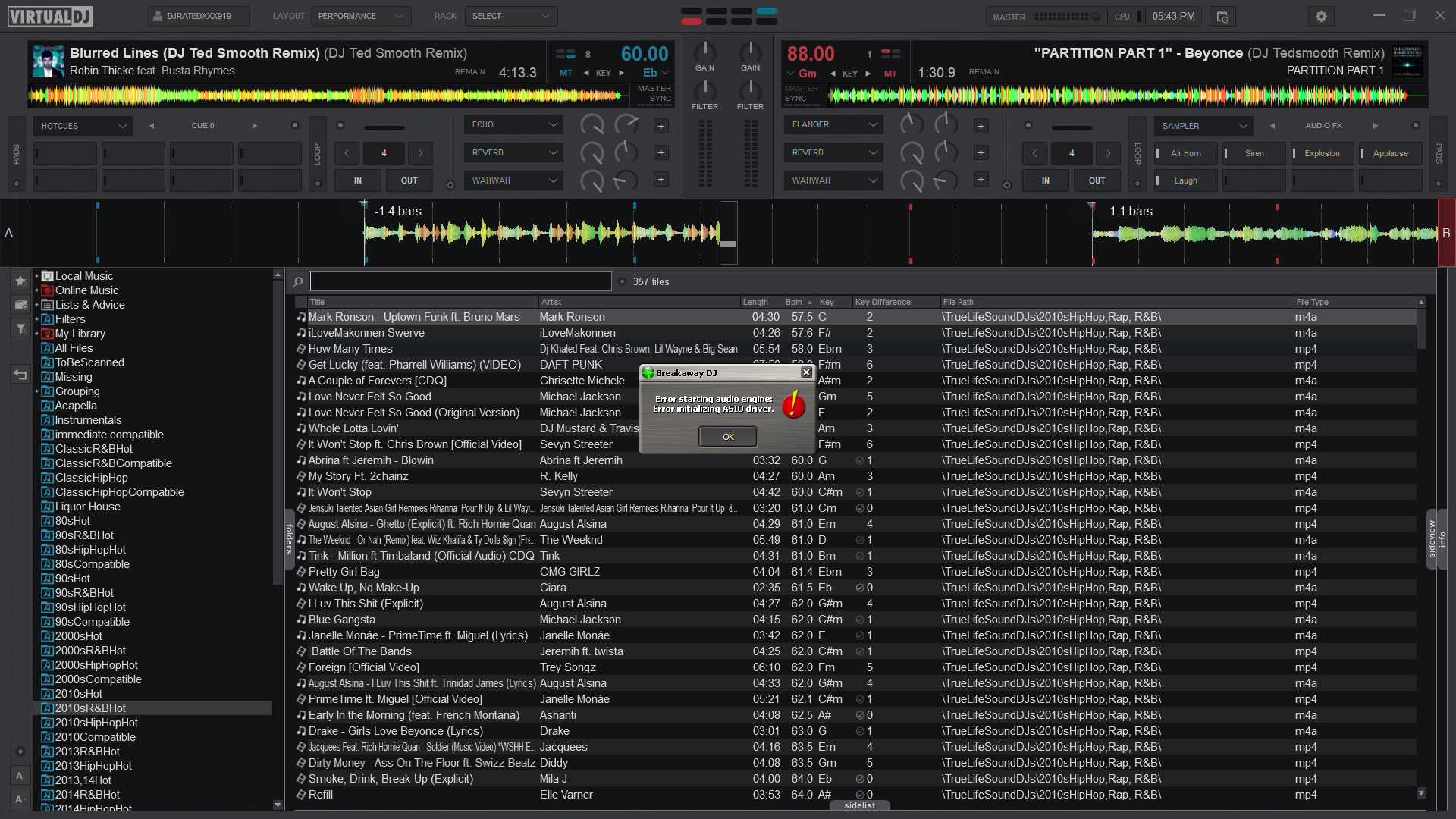Screen dimensions: 1456x819
Task: Click plus next to FLANGER effect
Action: [x=981, y=126]
